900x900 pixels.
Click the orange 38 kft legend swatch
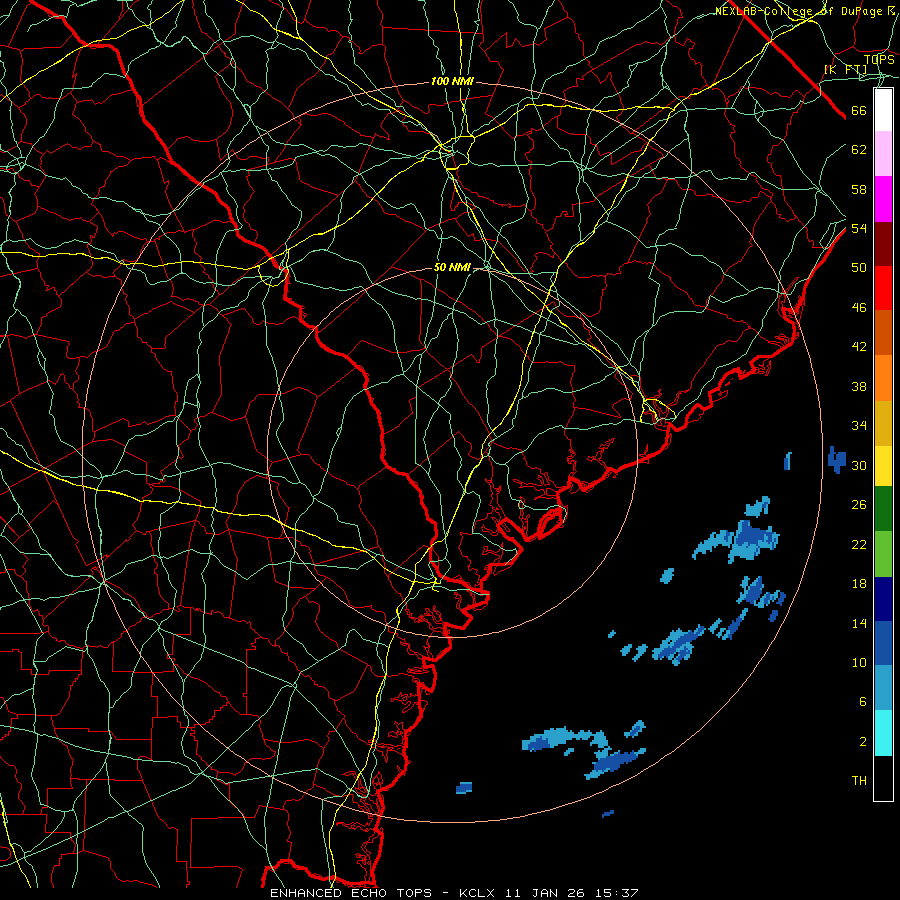883,378
